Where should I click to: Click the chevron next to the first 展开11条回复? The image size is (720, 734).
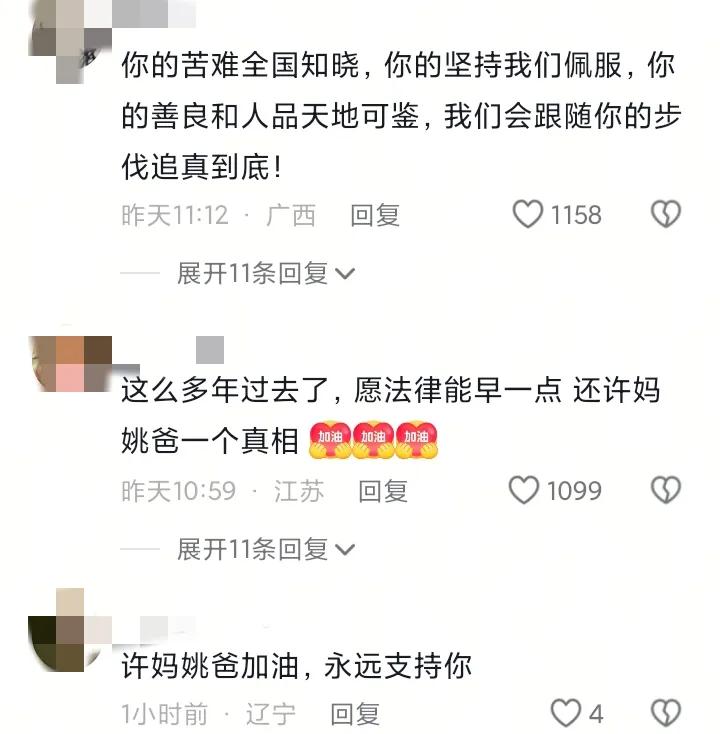345,274
